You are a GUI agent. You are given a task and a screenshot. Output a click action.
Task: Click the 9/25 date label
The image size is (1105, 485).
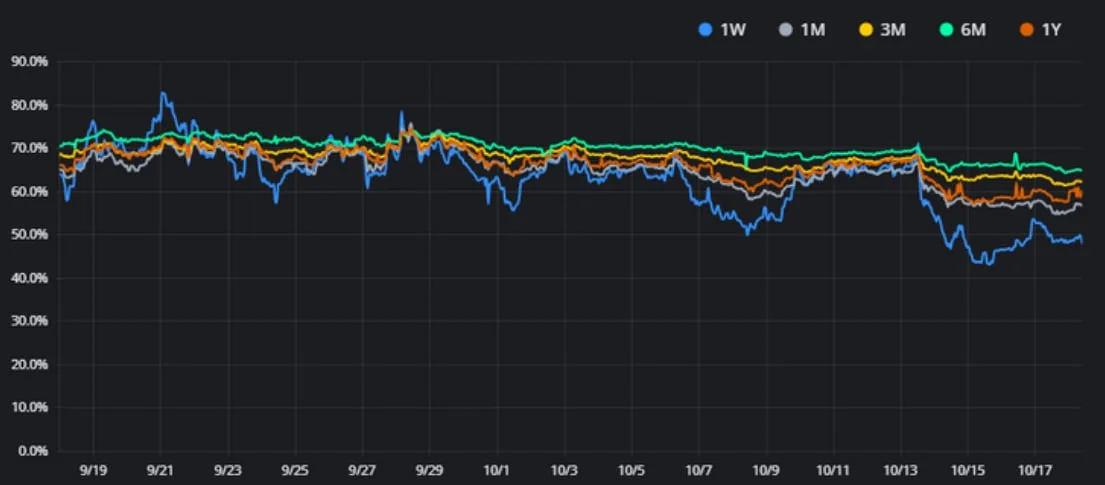(x=295, y=469)
